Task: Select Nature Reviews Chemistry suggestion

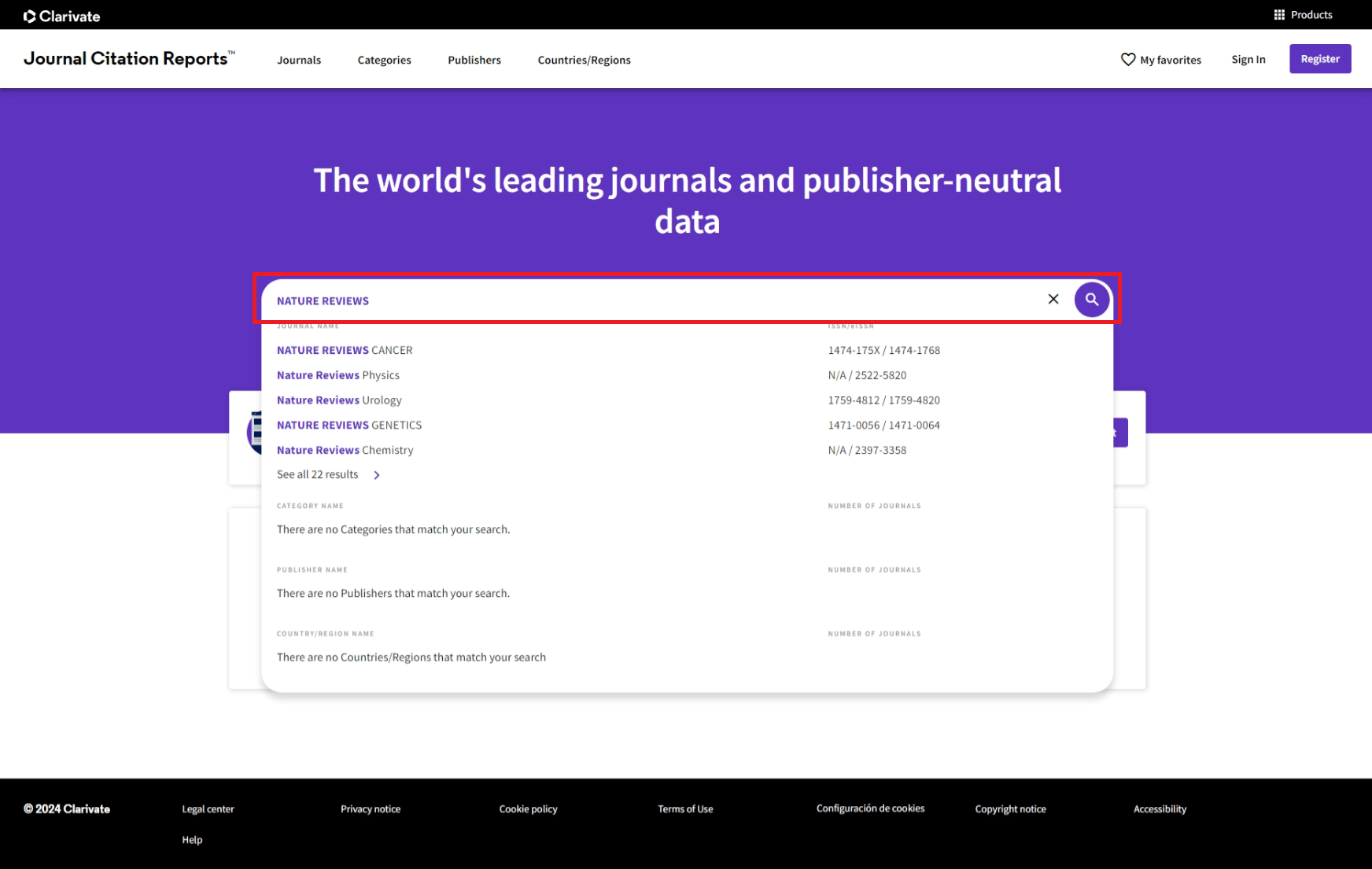Action: click(345, 450)
